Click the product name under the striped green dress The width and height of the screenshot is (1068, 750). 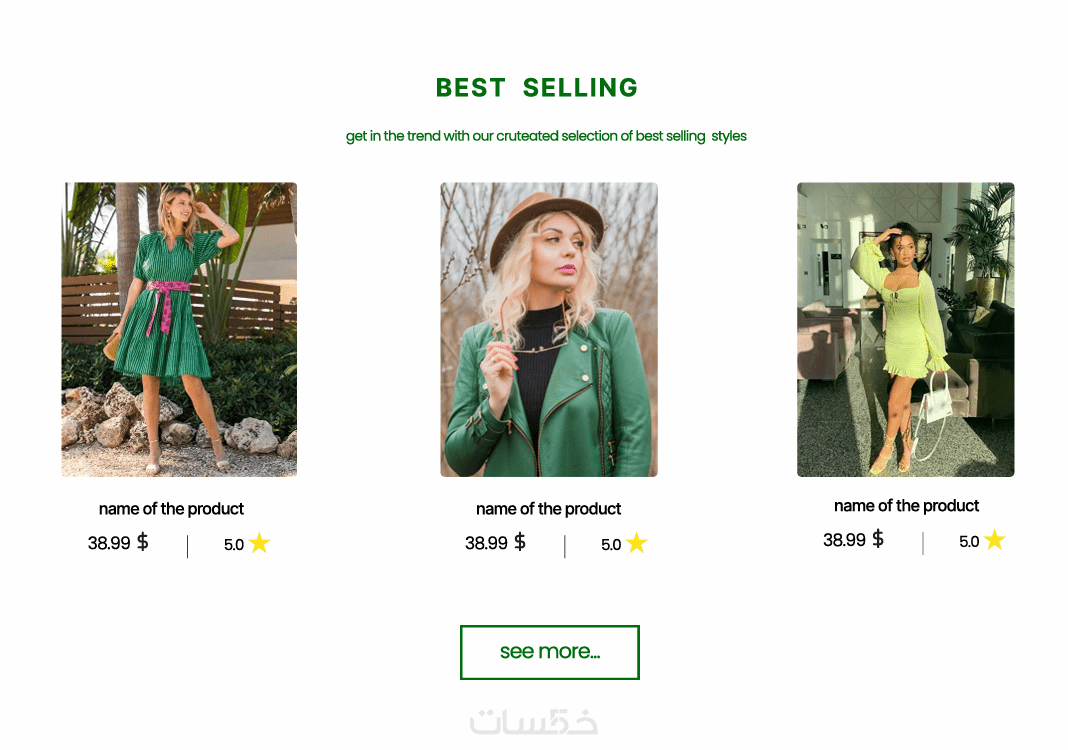point(171,509)
